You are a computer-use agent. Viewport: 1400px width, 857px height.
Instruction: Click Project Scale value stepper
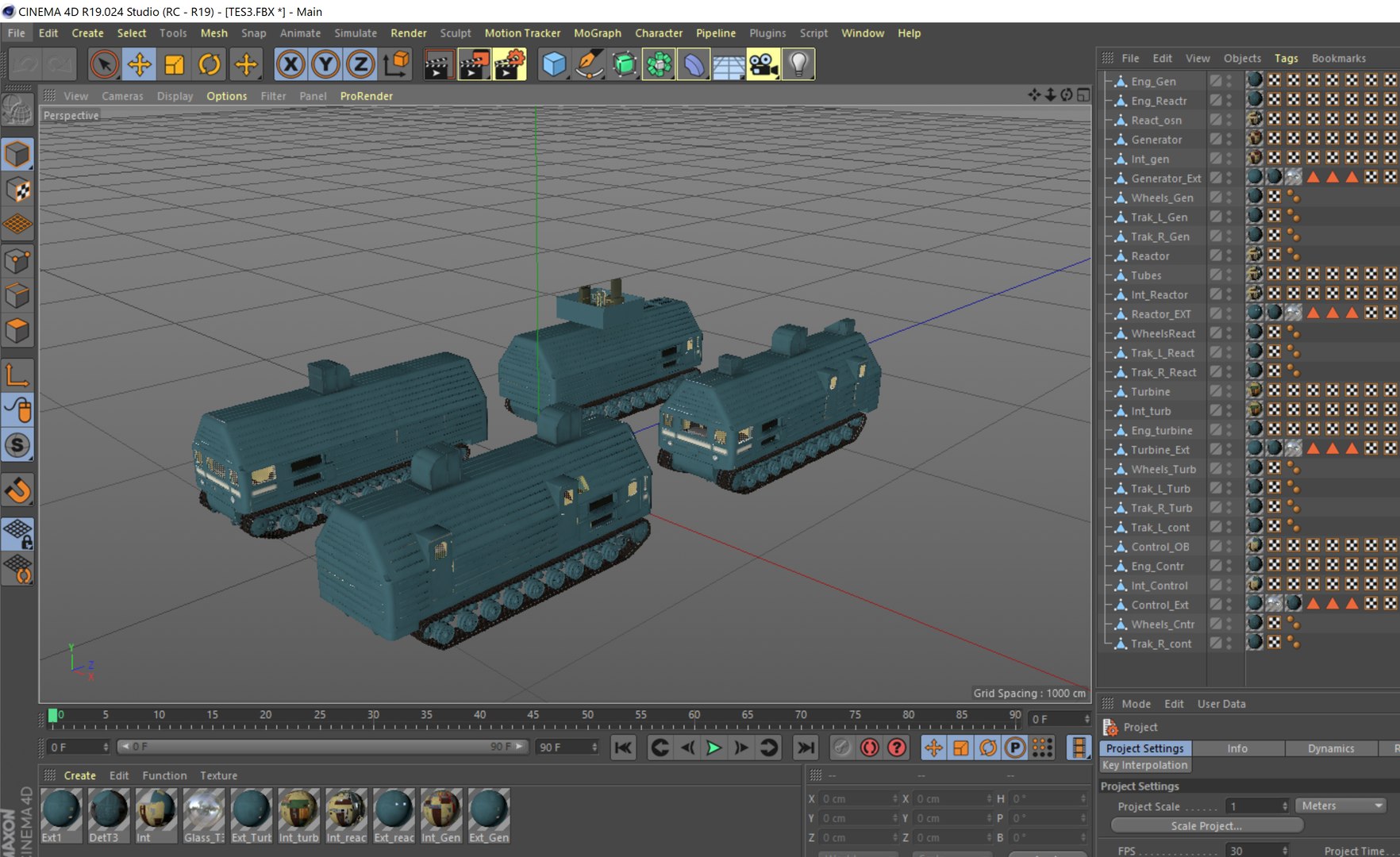point(1285,806)
